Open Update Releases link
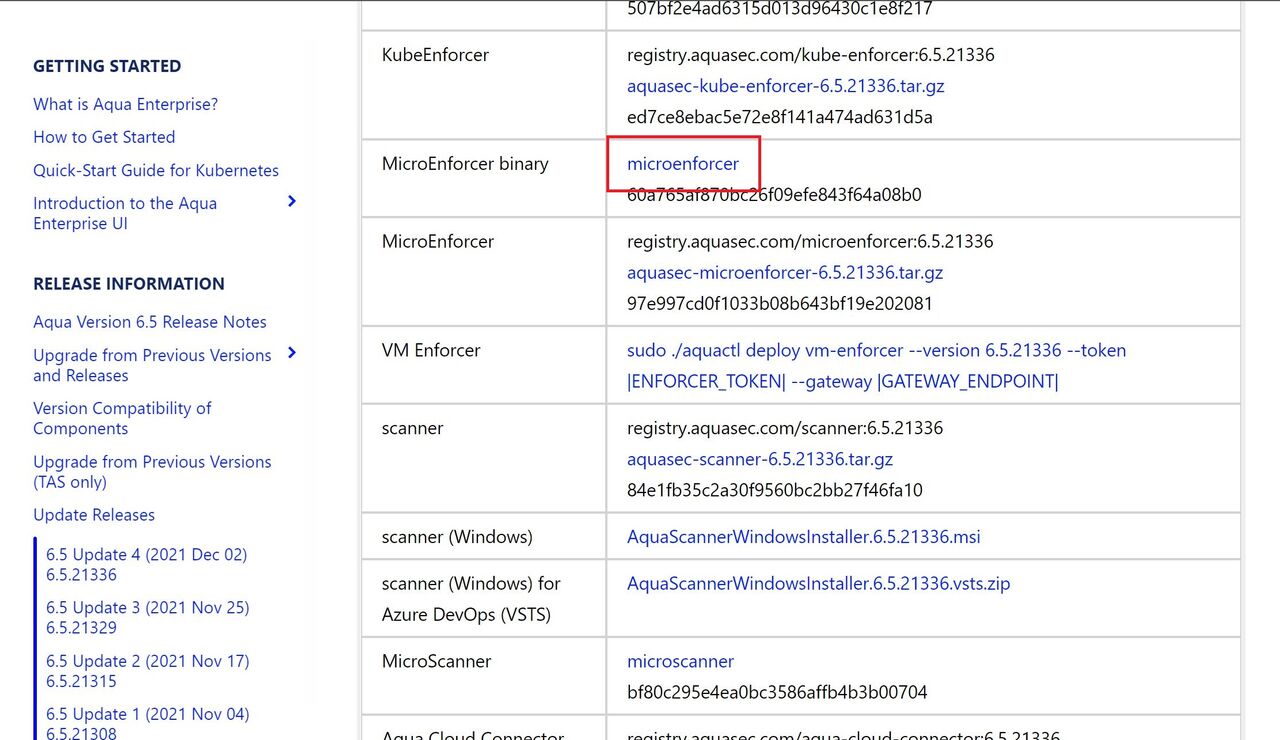This screenshot has width=1280, height=740. [x=94, y=515]
